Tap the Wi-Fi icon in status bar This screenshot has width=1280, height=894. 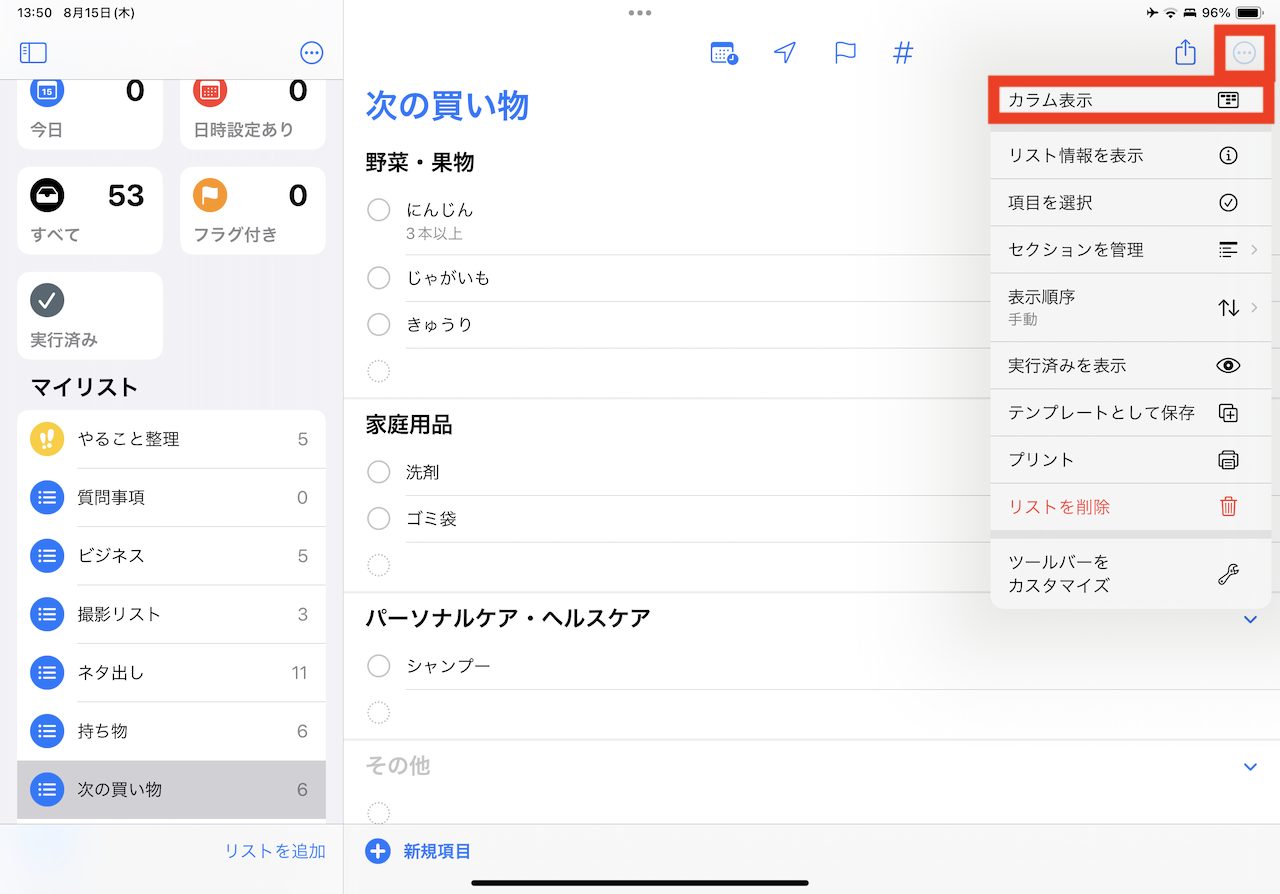1170,13
